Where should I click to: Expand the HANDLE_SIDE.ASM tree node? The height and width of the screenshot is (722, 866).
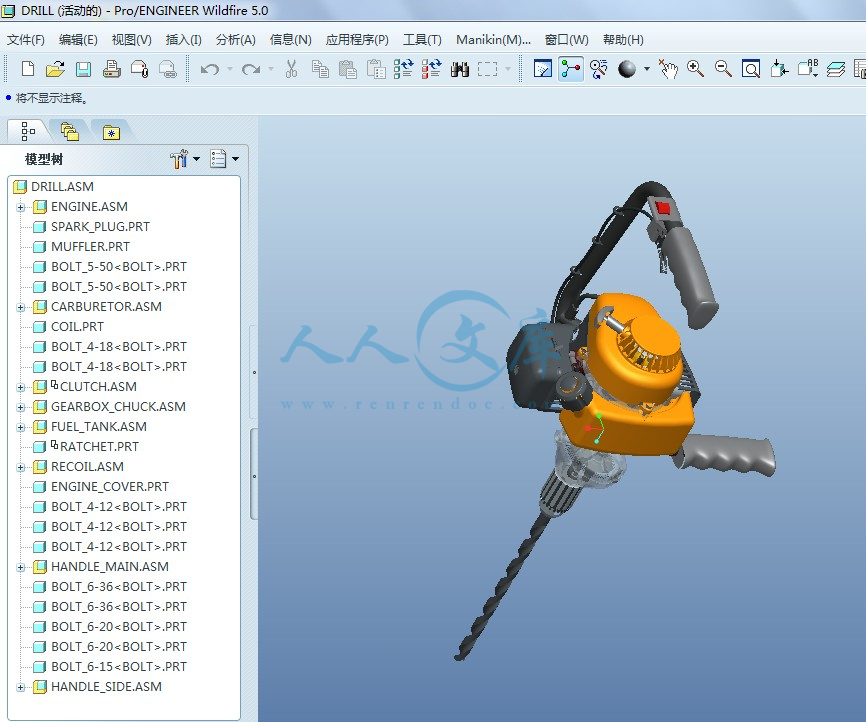pos(20,687)
